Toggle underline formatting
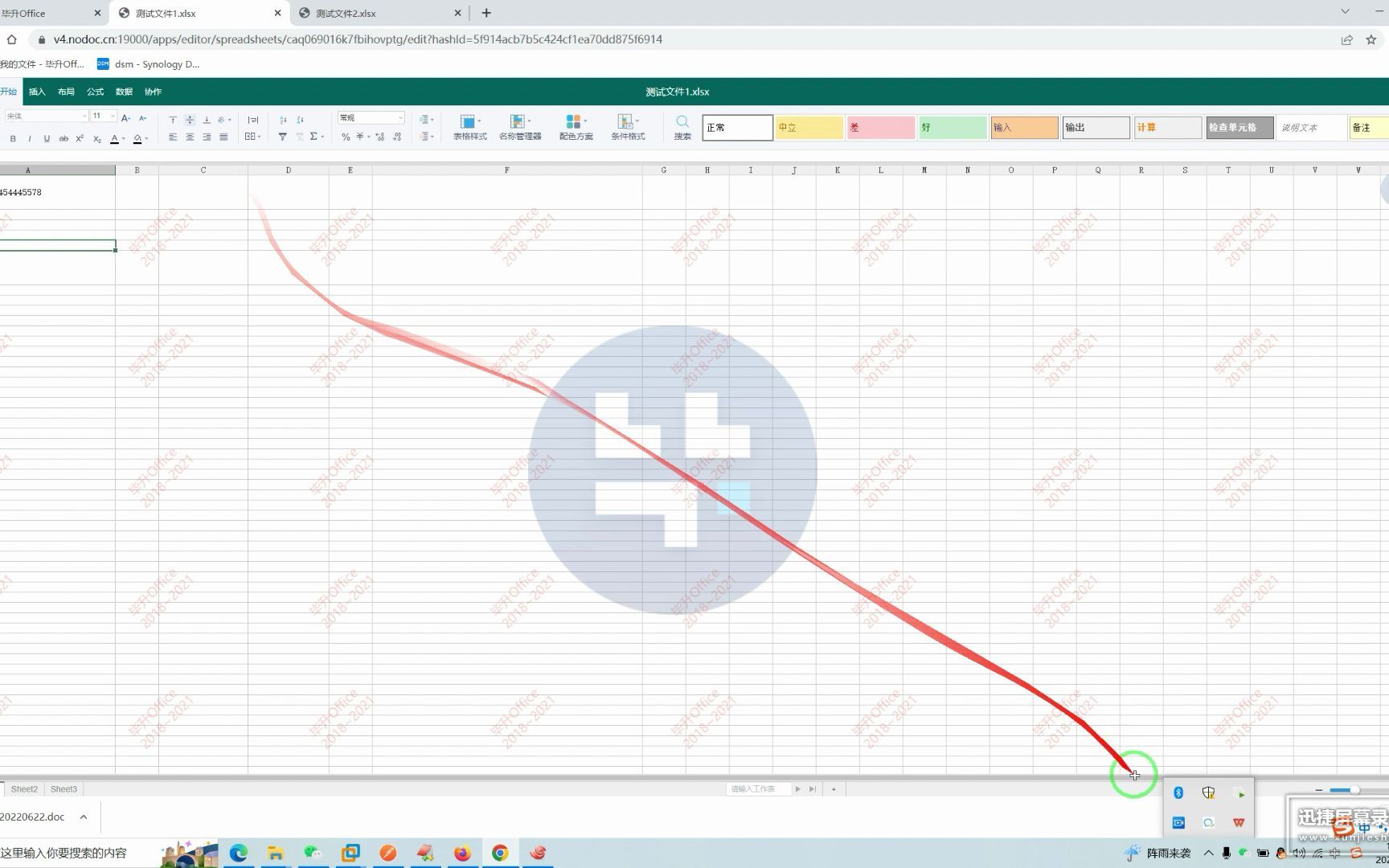This screenshot has height=868, width=1389. coord(47,138)
